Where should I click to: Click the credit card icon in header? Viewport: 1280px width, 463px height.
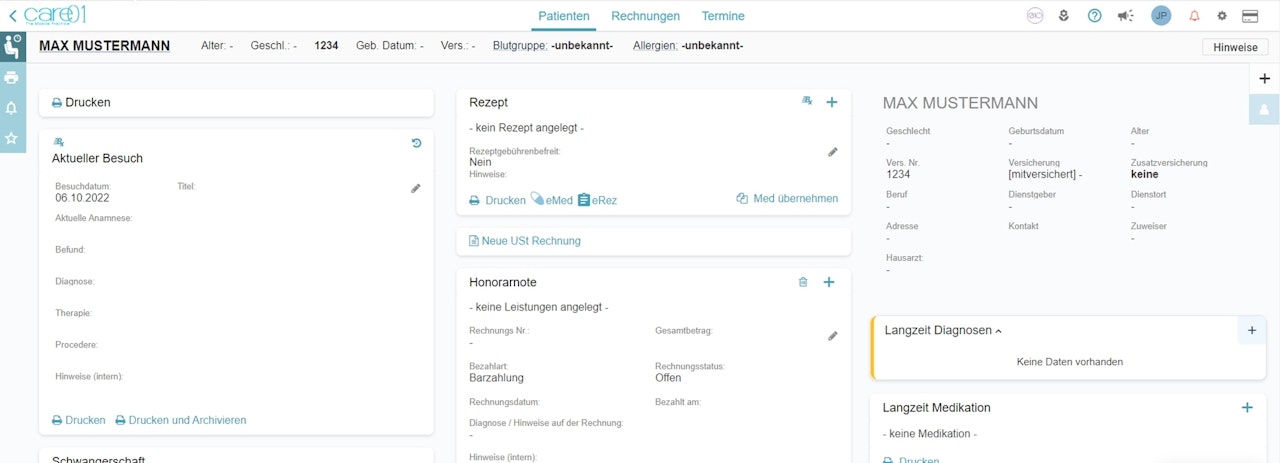point(1249,16)
